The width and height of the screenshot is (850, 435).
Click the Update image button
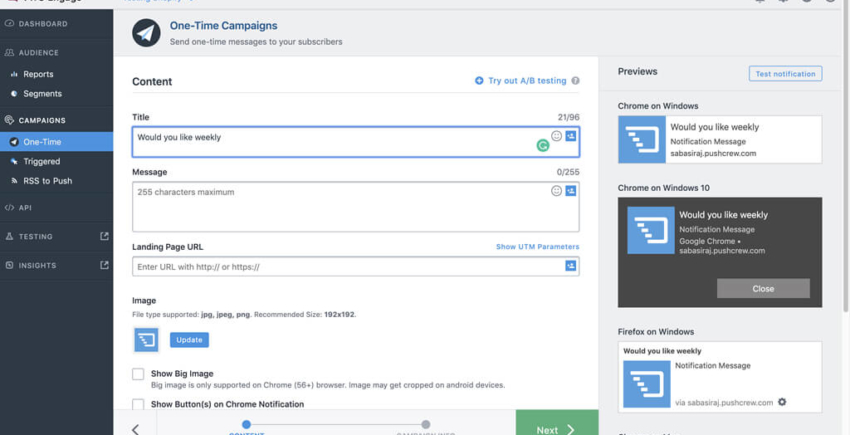pyautogui.click(x=189, y=340)
